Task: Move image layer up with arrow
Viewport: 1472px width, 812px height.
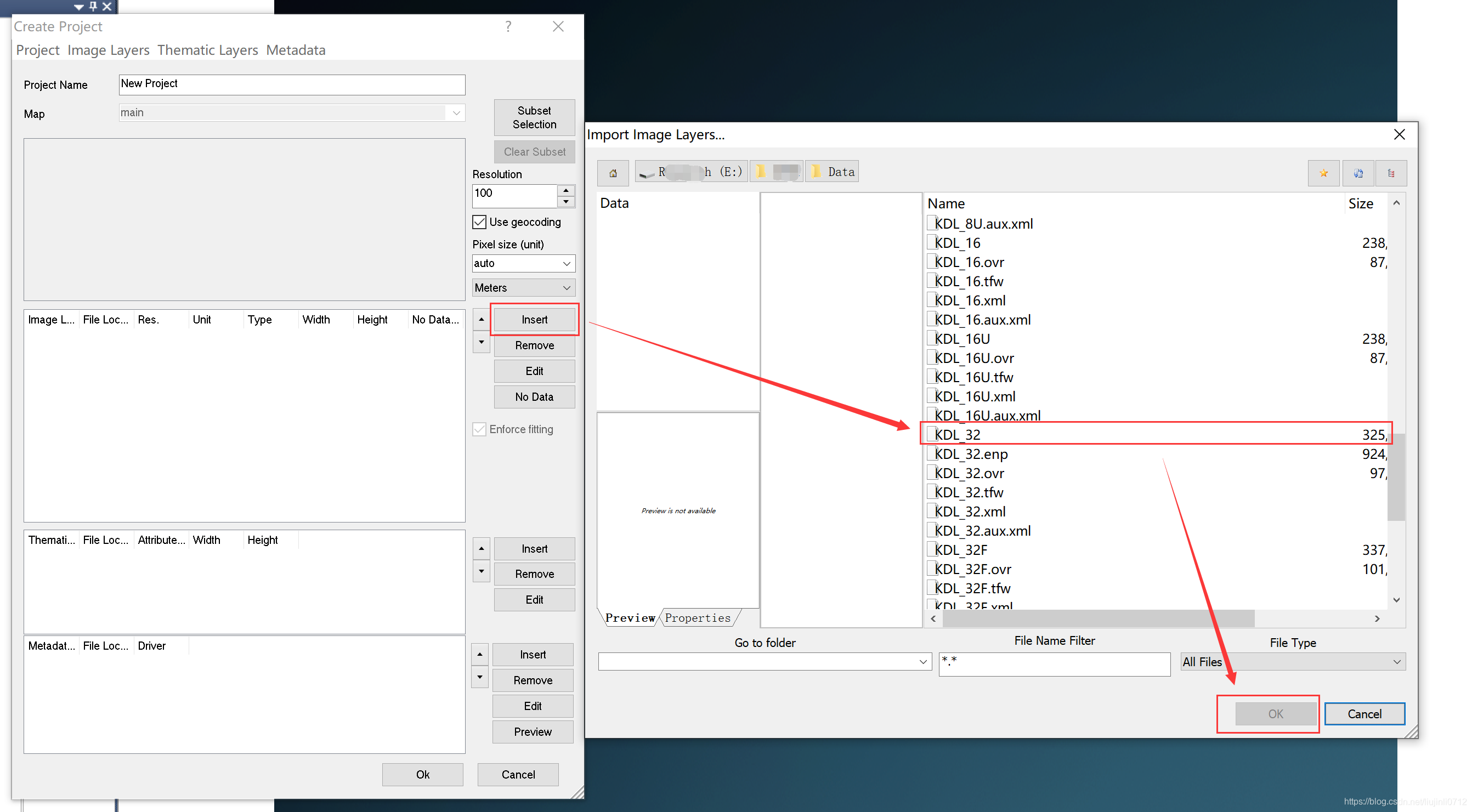Action: pyautogui.click(x=481, y=319)
